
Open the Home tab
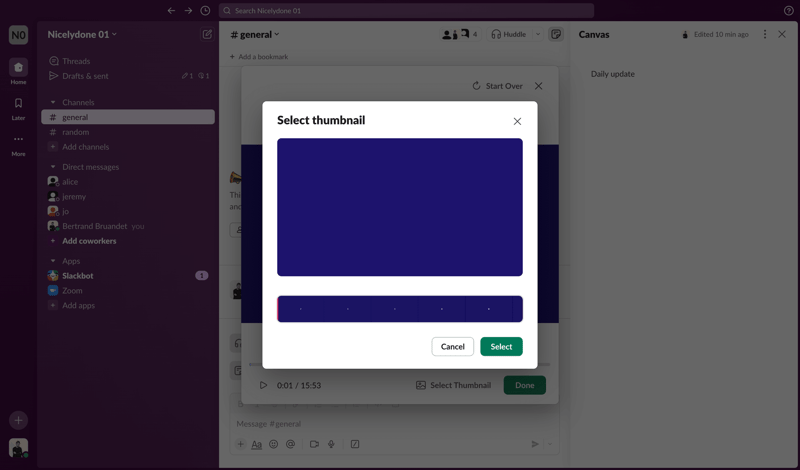coord(18,71)
